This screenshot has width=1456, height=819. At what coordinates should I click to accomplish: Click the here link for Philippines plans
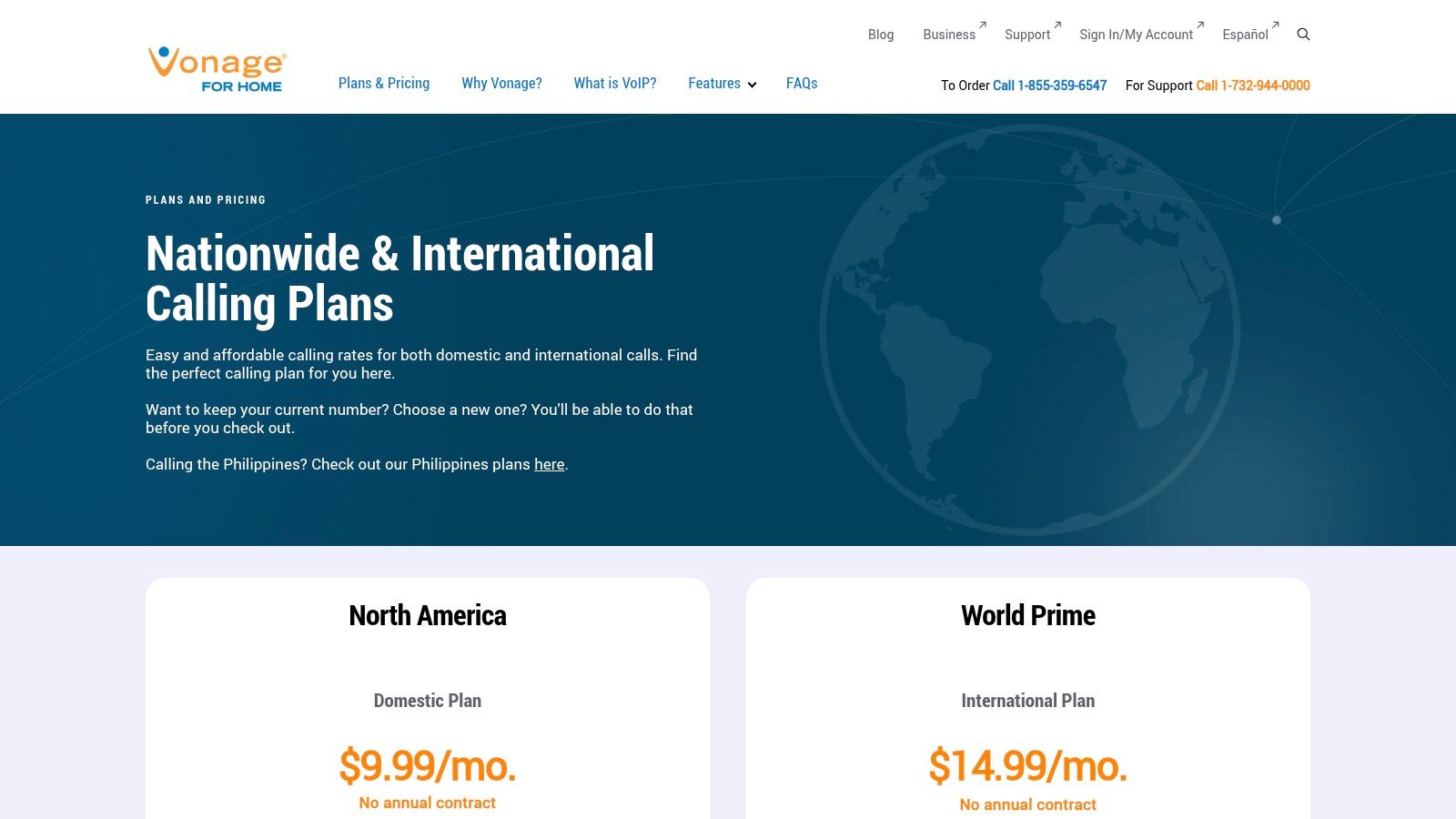549,464
